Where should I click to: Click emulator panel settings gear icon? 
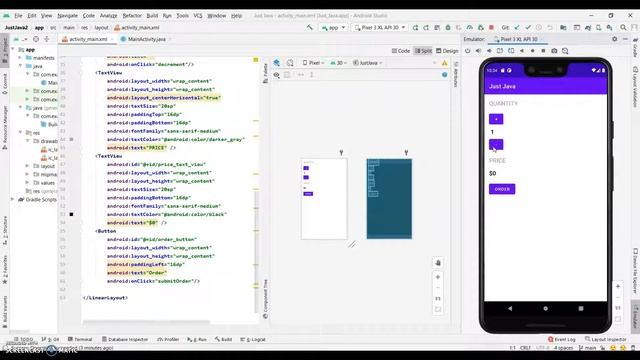click(615, 39)
